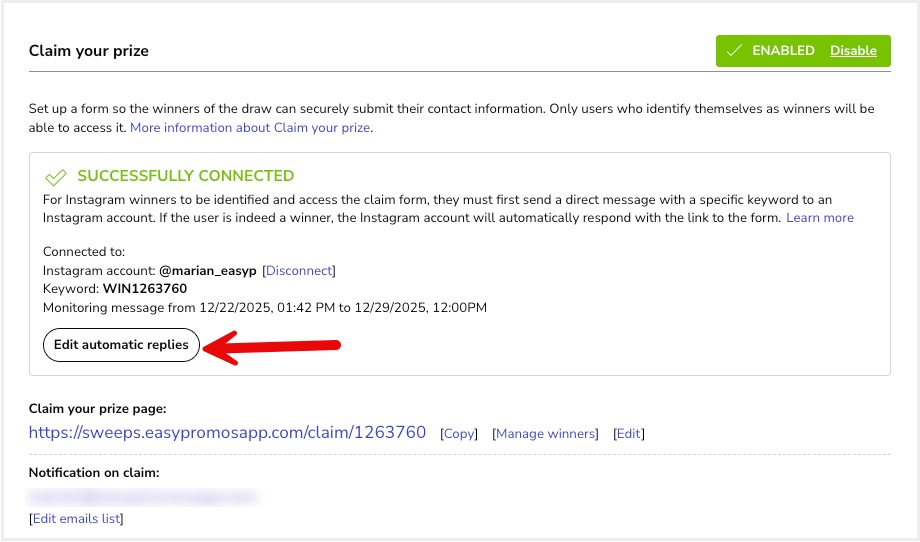Click the blurred notification email address
The width and height of the screenshot is (920, 542).
(x=143, y=496)
